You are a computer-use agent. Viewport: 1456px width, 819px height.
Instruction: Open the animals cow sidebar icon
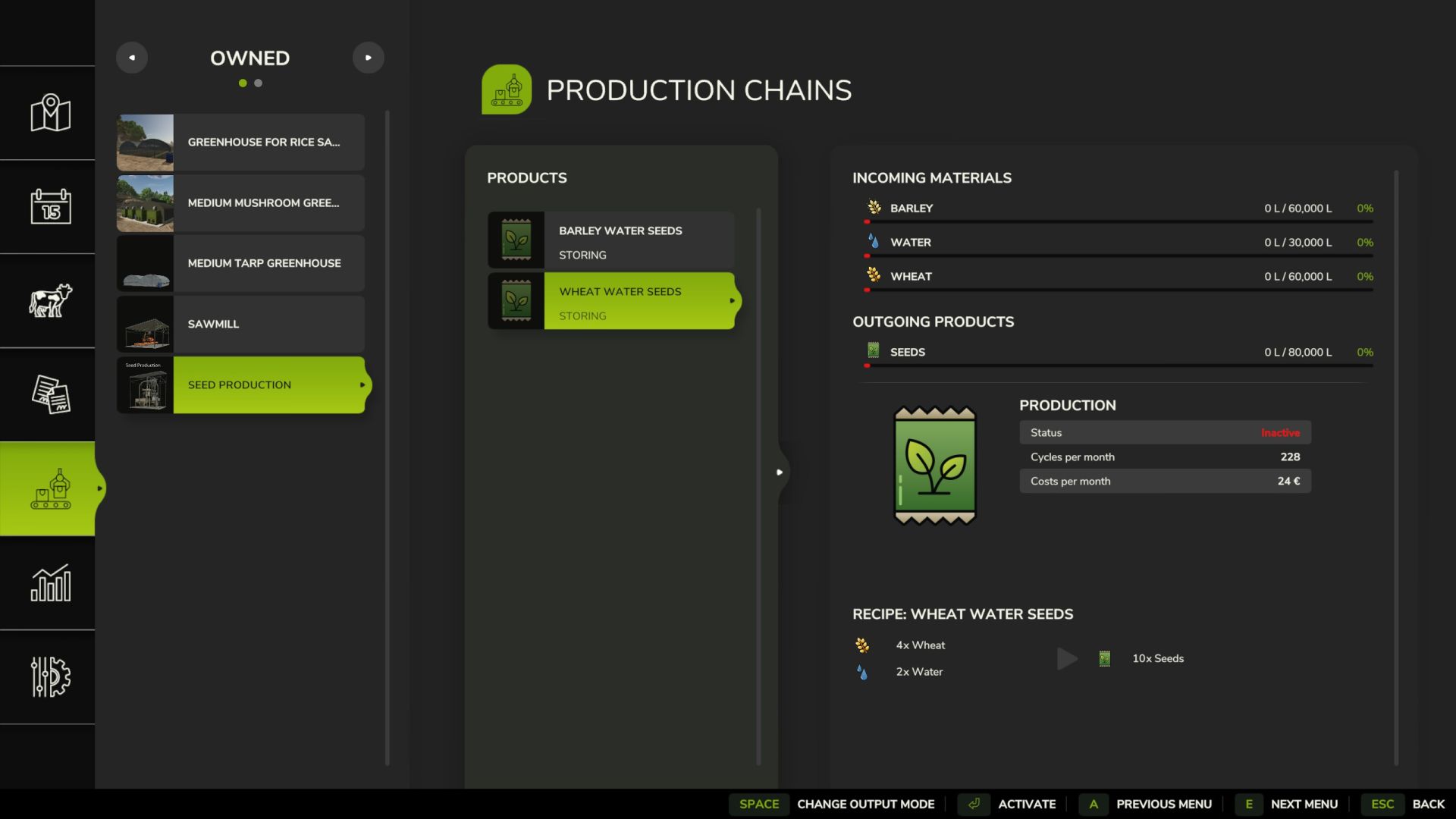pyautogui.click(x=50, y=300)
